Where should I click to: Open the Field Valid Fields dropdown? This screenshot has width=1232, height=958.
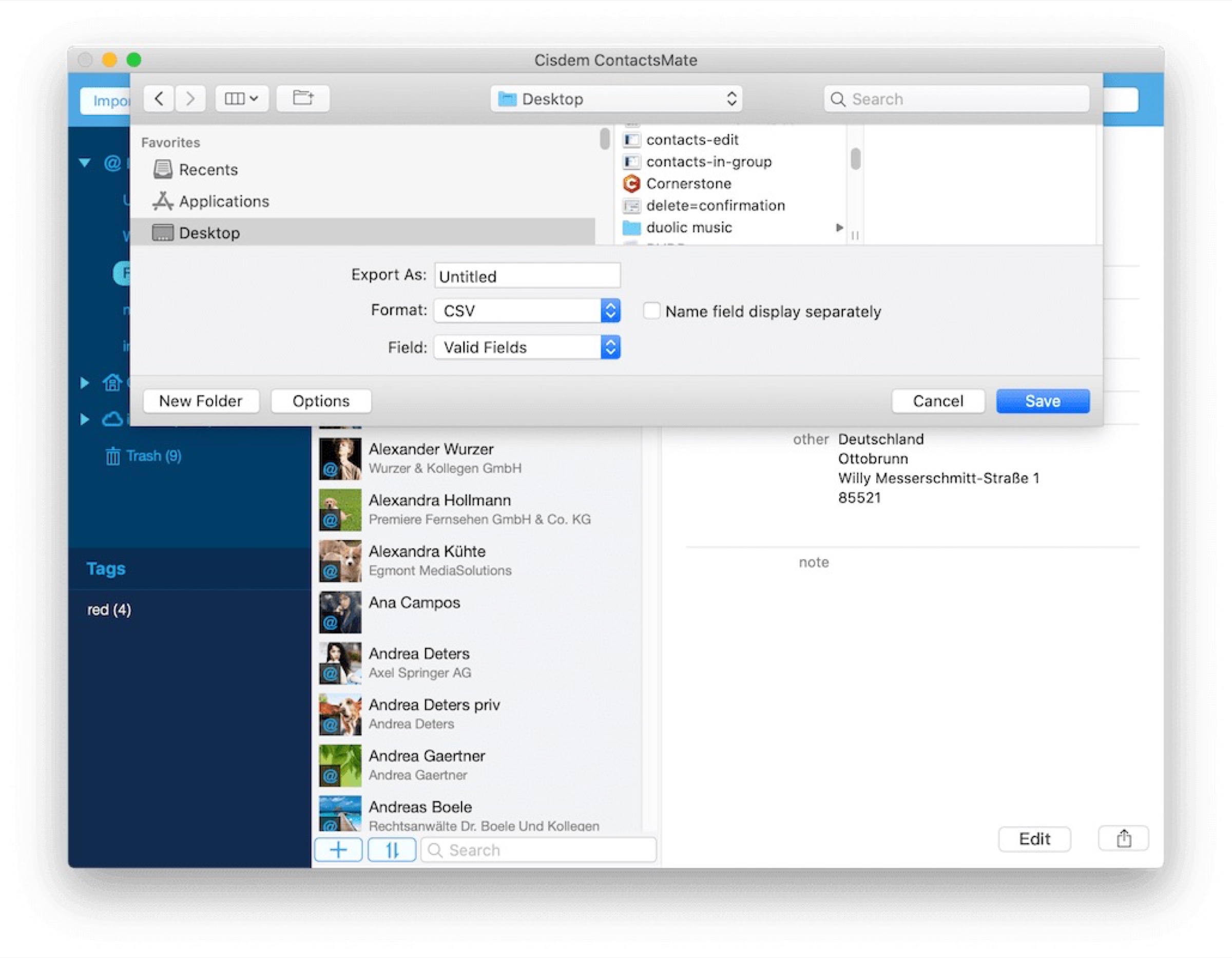click(x=527, y=348)
